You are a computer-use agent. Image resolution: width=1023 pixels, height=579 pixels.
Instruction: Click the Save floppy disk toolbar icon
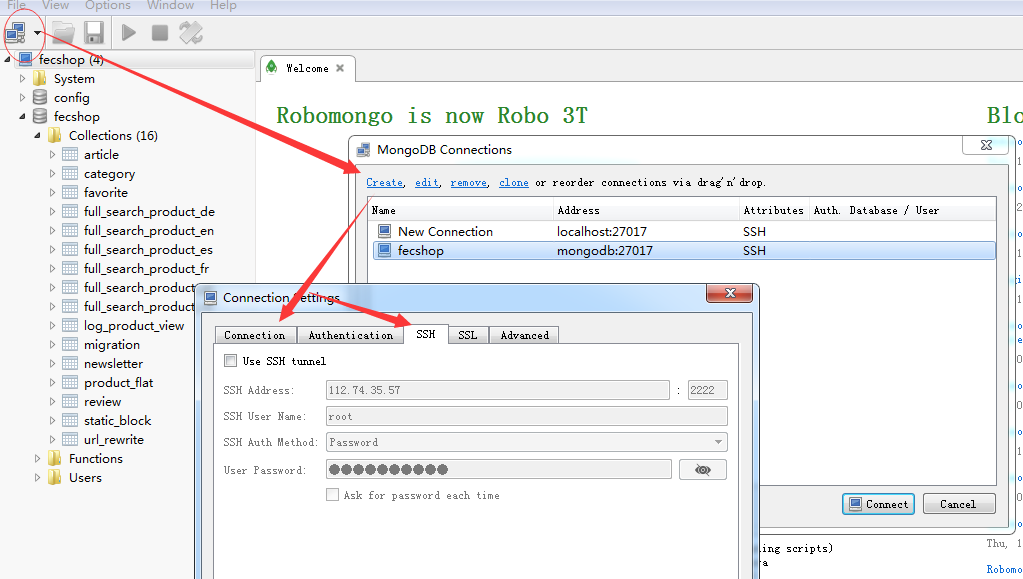coord(94,32)
